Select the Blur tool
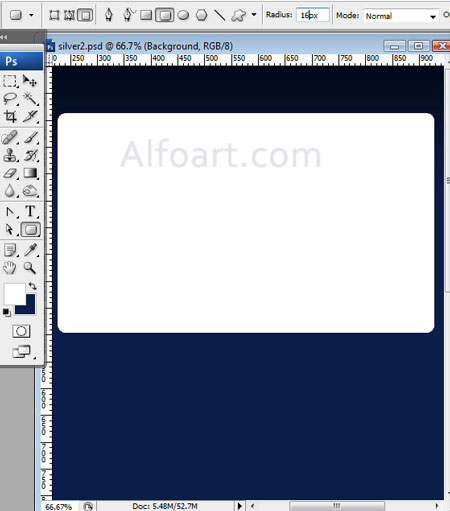Image resolution: width=450 pixels, height=511 pixels. tap(10, 191)
